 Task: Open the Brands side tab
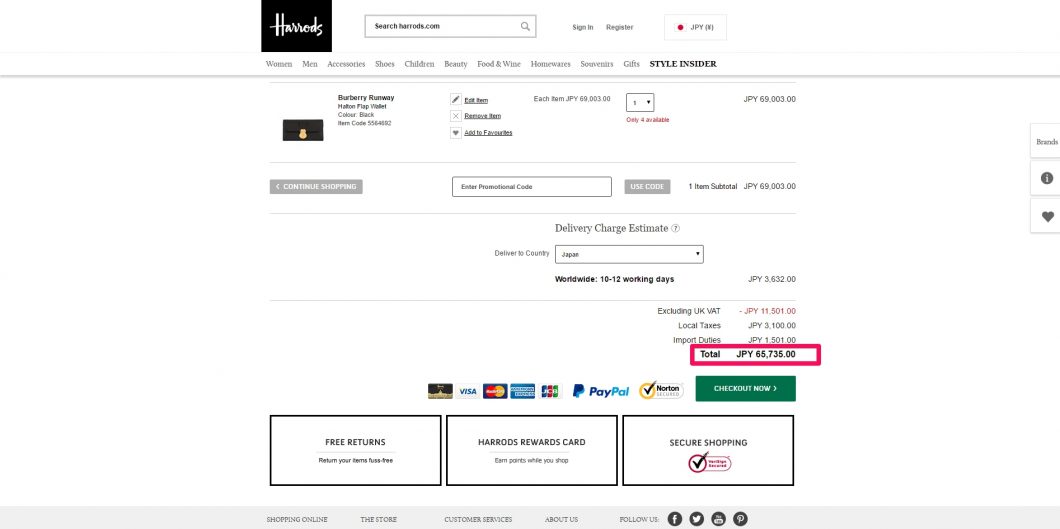(x=1046, y=142)
